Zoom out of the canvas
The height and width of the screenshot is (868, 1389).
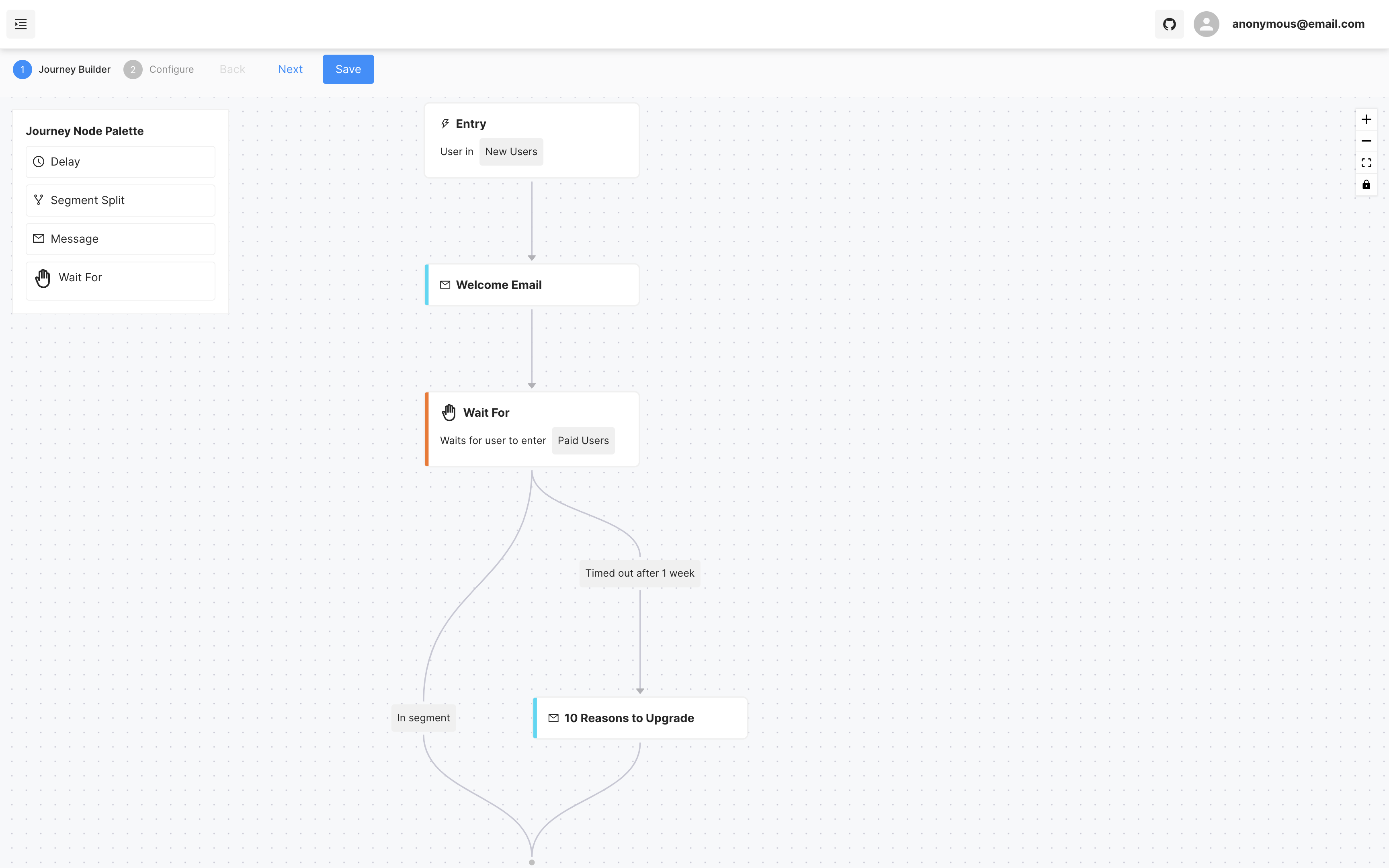pyautogui.click(x=1366, y=141)
